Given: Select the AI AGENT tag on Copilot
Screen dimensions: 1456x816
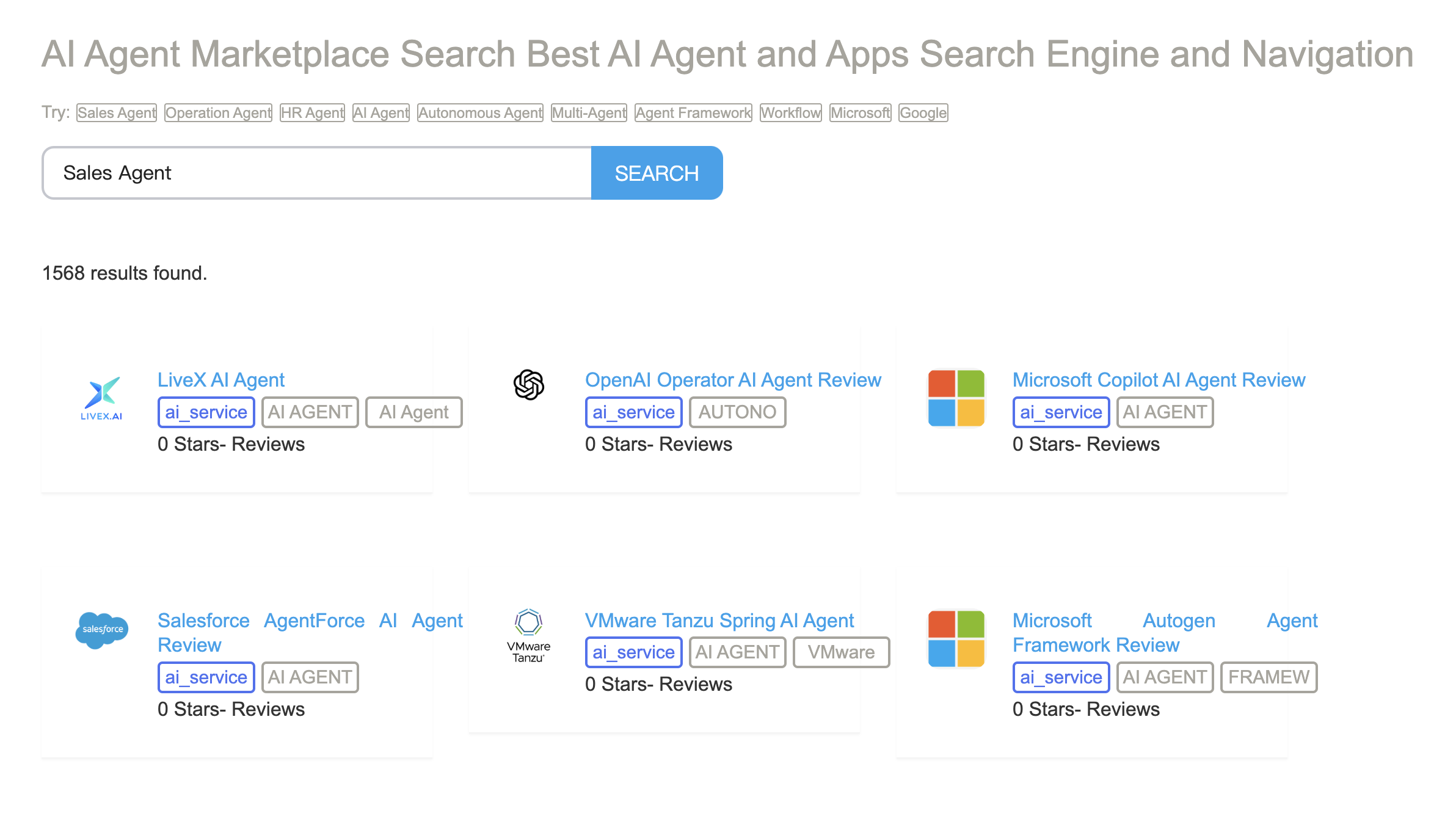Looking at the screenshot, I should (x=1163, y=411).
